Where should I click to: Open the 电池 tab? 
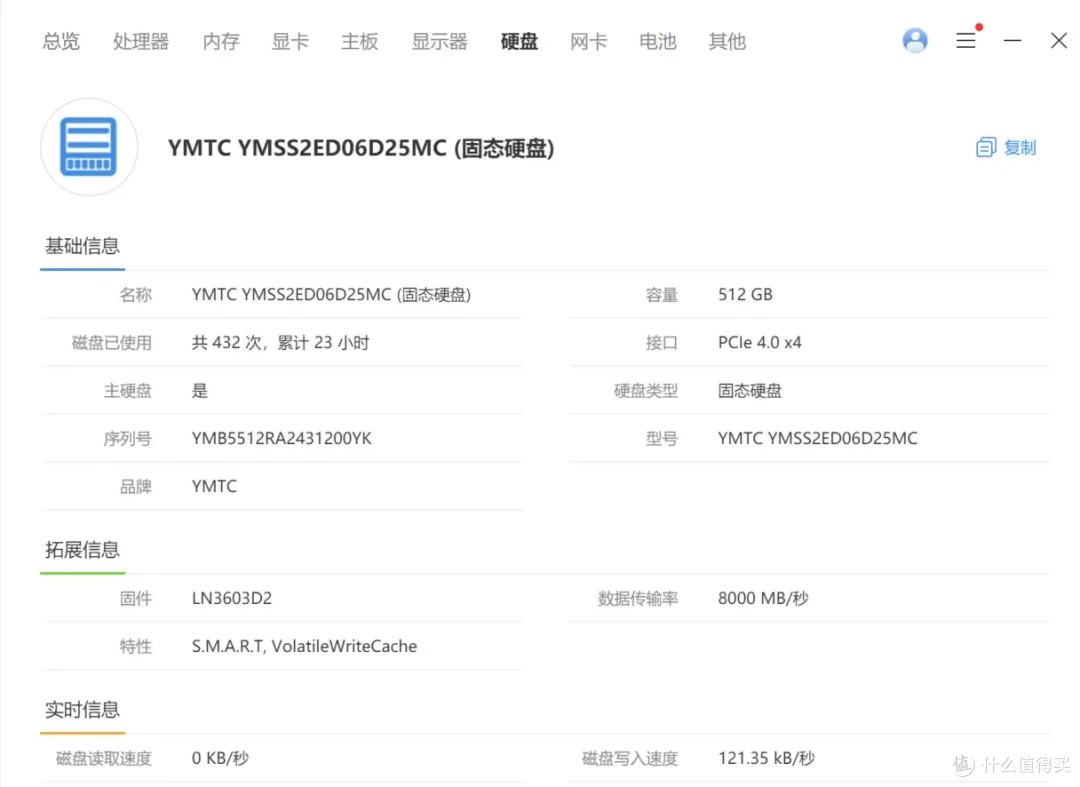click(658, 41)
